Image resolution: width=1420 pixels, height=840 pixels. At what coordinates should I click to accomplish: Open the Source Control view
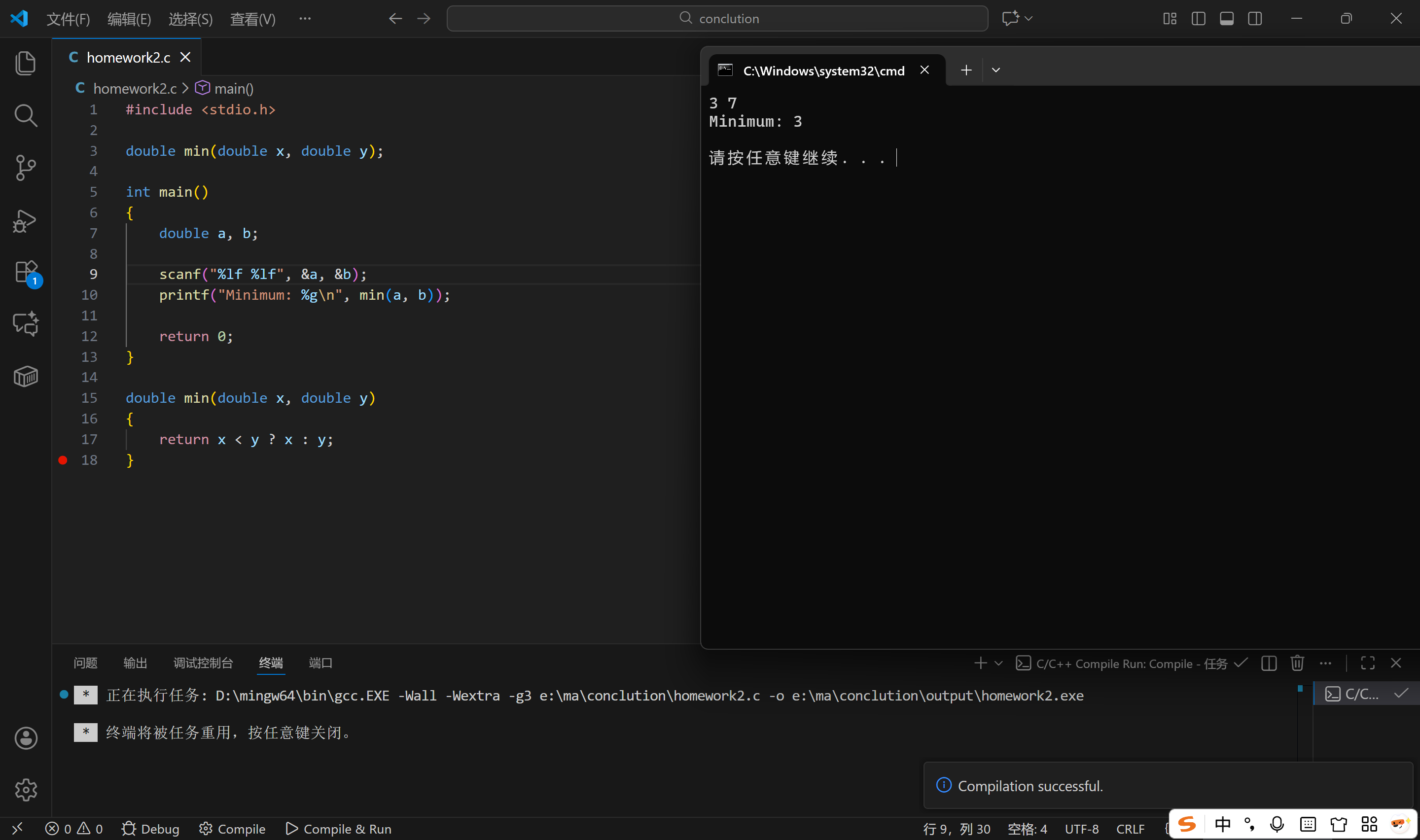click(26, 168)
